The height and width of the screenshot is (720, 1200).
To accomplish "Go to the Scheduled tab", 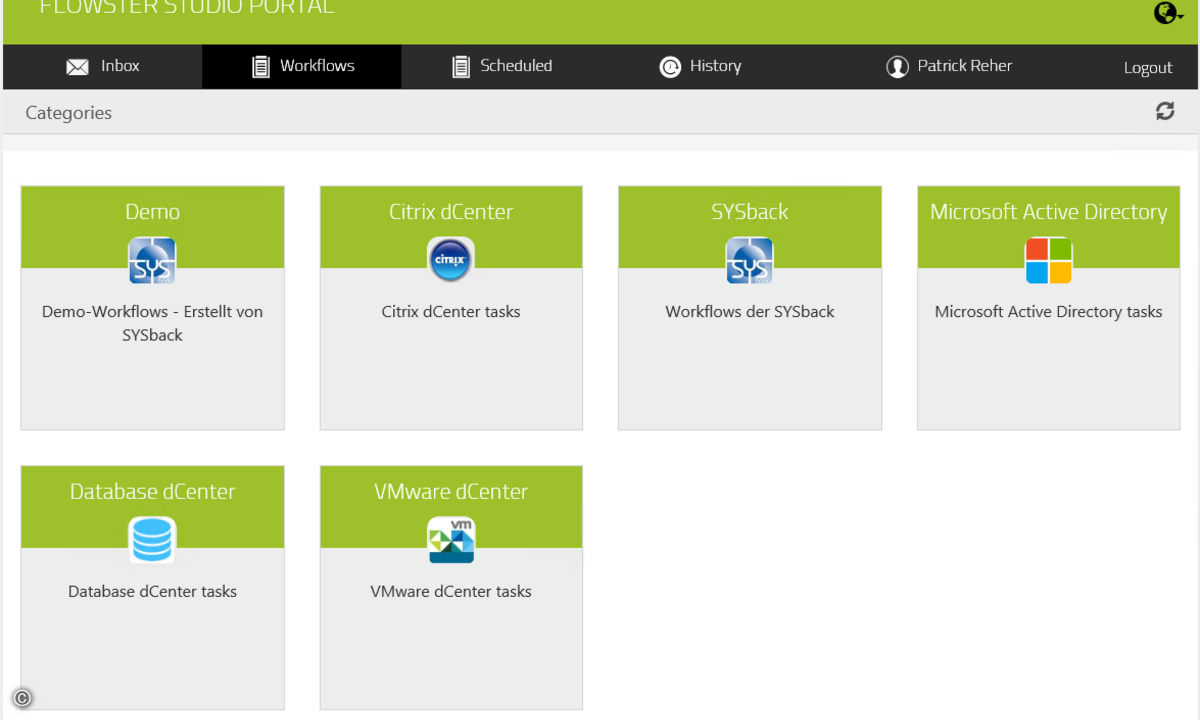I will pos(502,66).
